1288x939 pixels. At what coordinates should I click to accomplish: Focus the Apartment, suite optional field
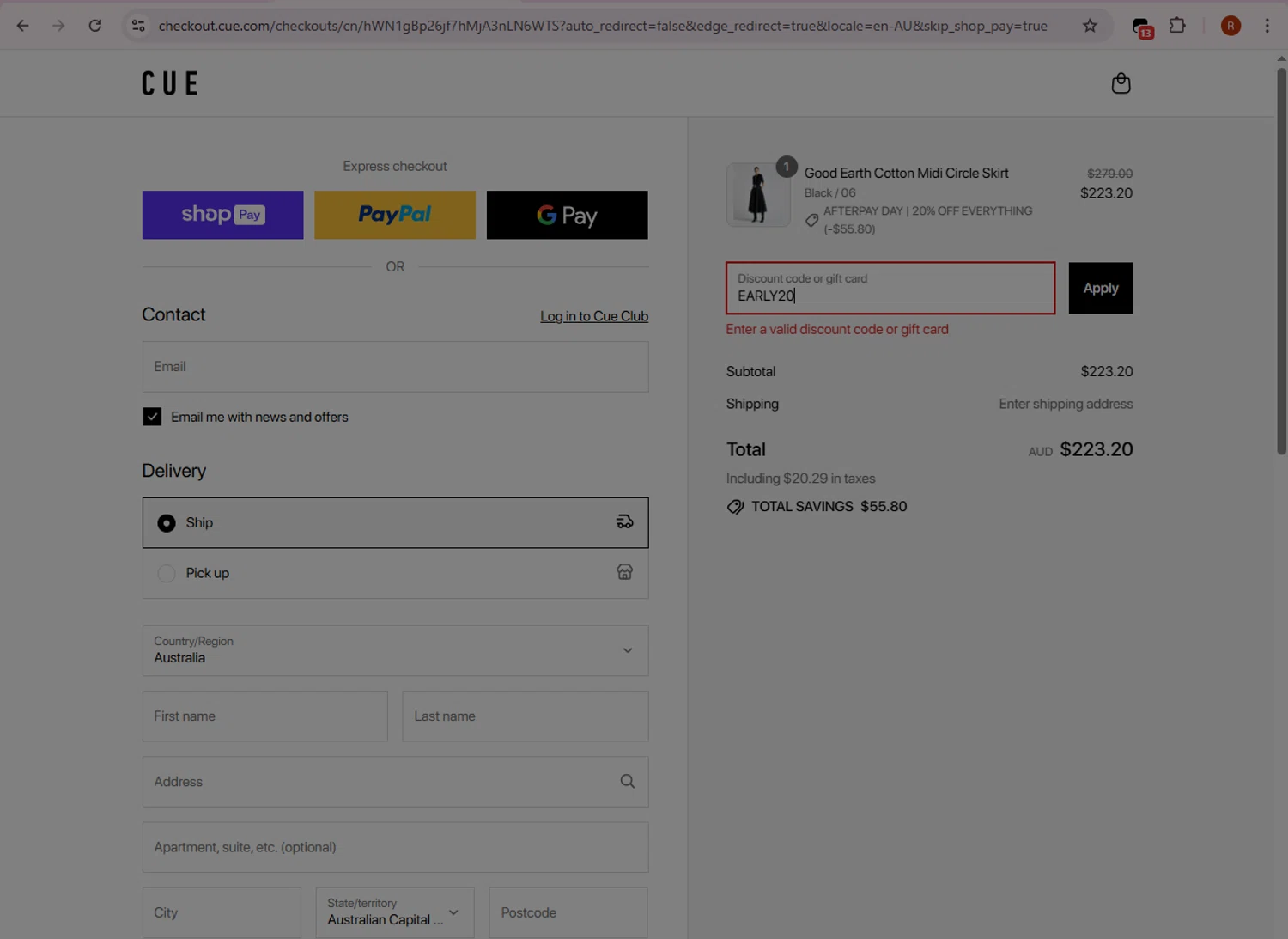(x=395, y=847)
